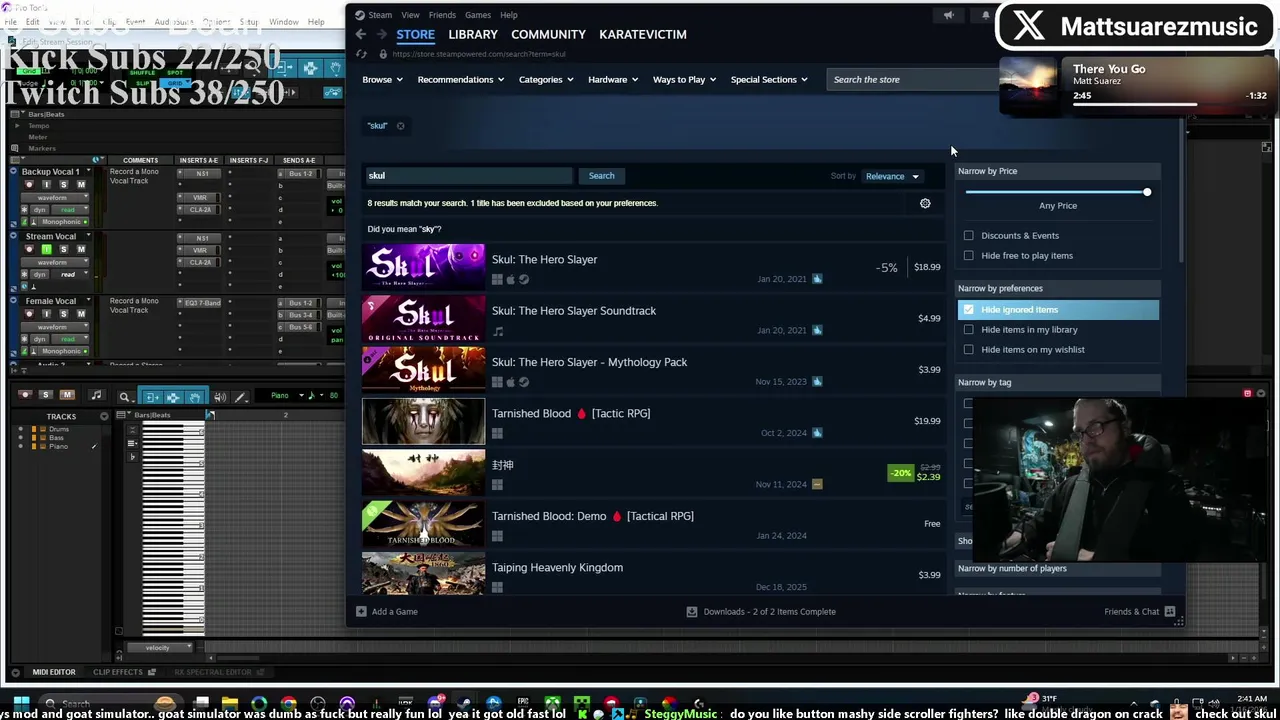Disable input monitoring on Stream Vocal
This screenshot has height=720, width=1280.
pyautogui.click(x=46, y=249)
